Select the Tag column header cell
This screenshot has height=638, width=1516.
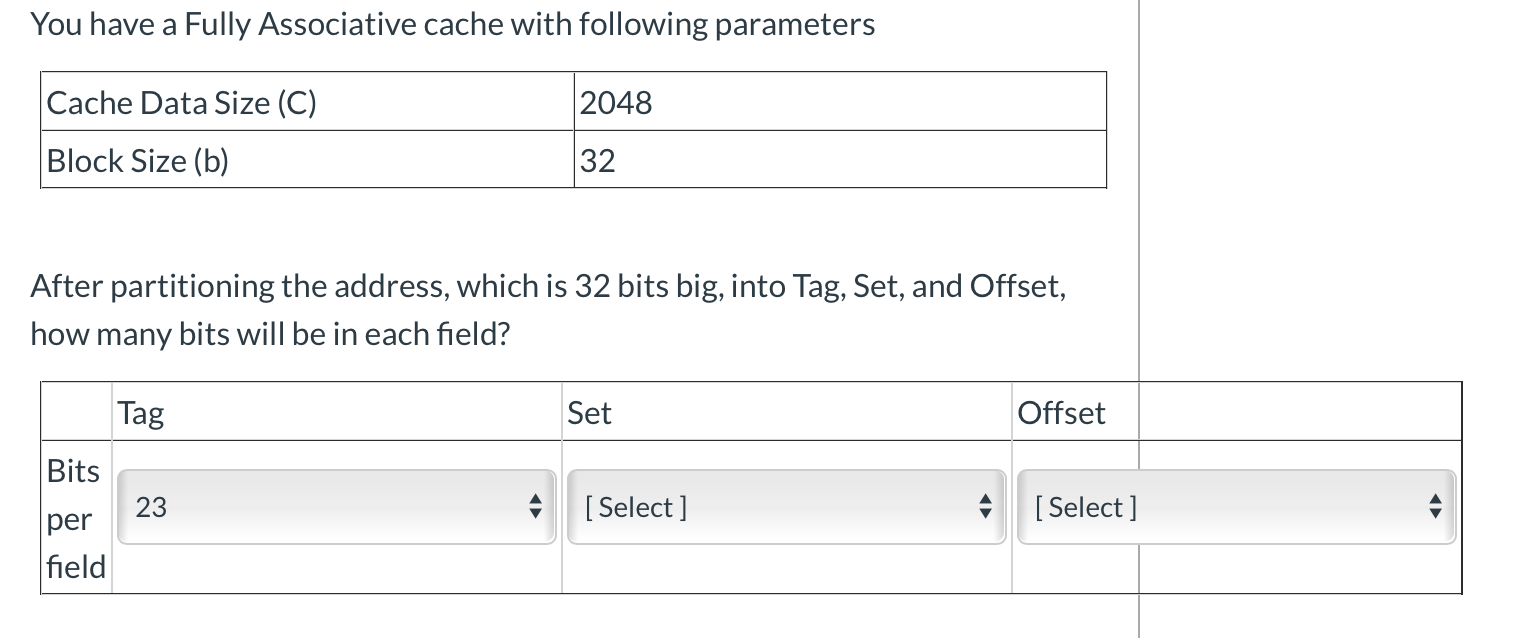pyautogui.click(x=140, y=412)
